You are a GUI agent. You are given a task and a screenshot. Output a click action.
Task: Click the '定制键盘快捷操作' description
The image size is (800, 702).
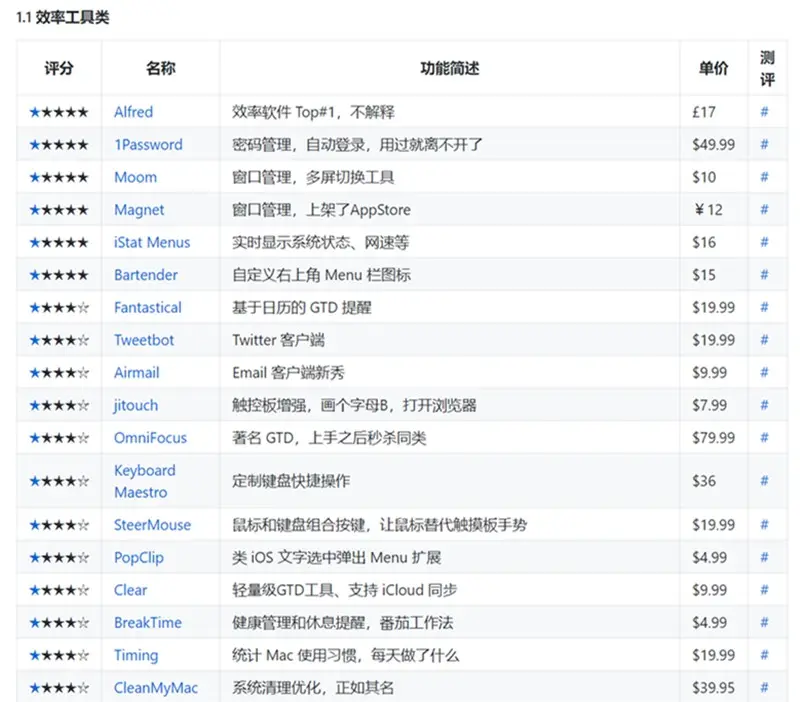pyautogui.click(x=291, y=481)
